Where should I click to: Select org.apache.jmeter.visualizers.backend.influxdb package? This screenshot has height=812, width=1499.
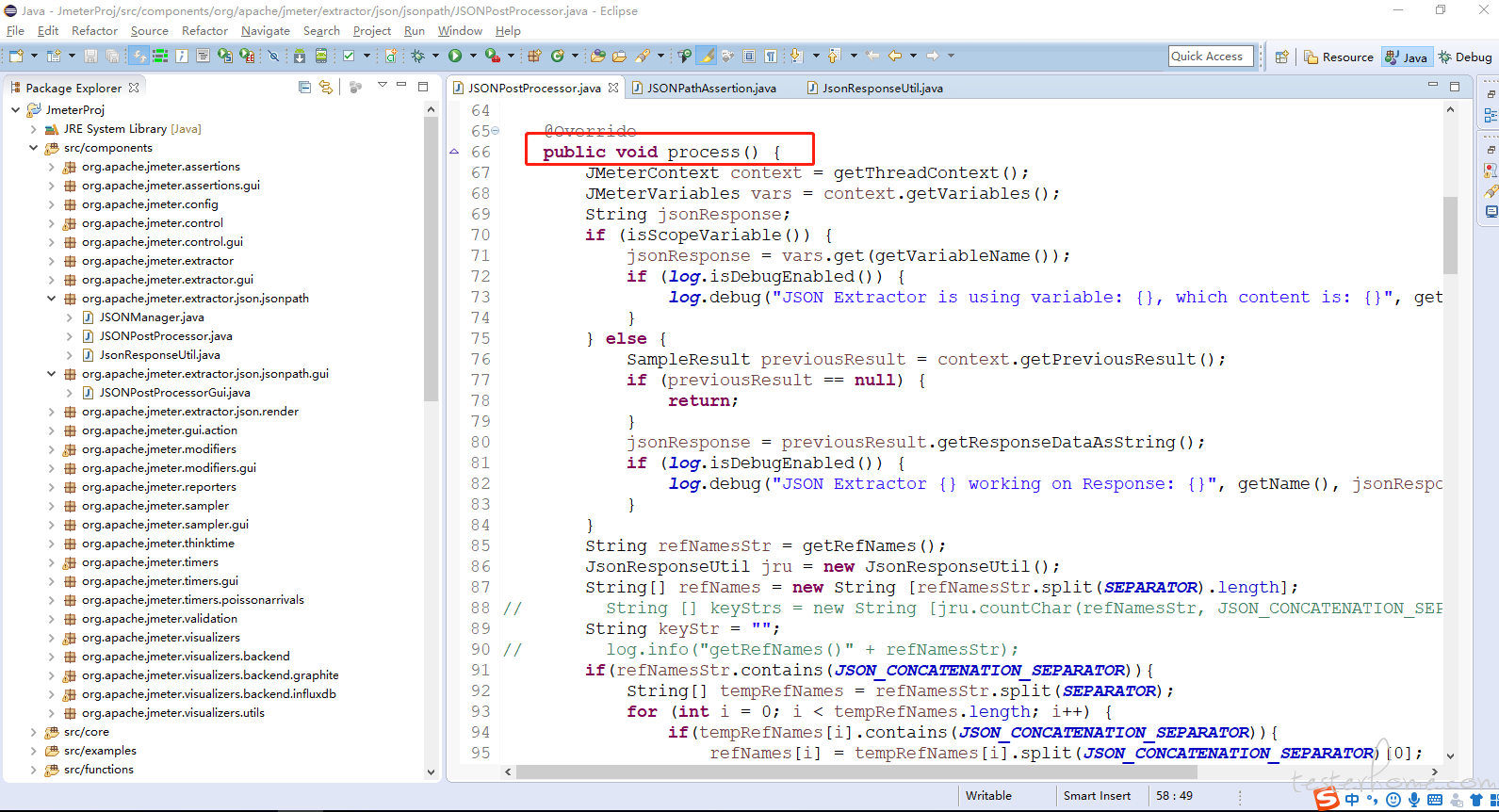coord(208,694)
